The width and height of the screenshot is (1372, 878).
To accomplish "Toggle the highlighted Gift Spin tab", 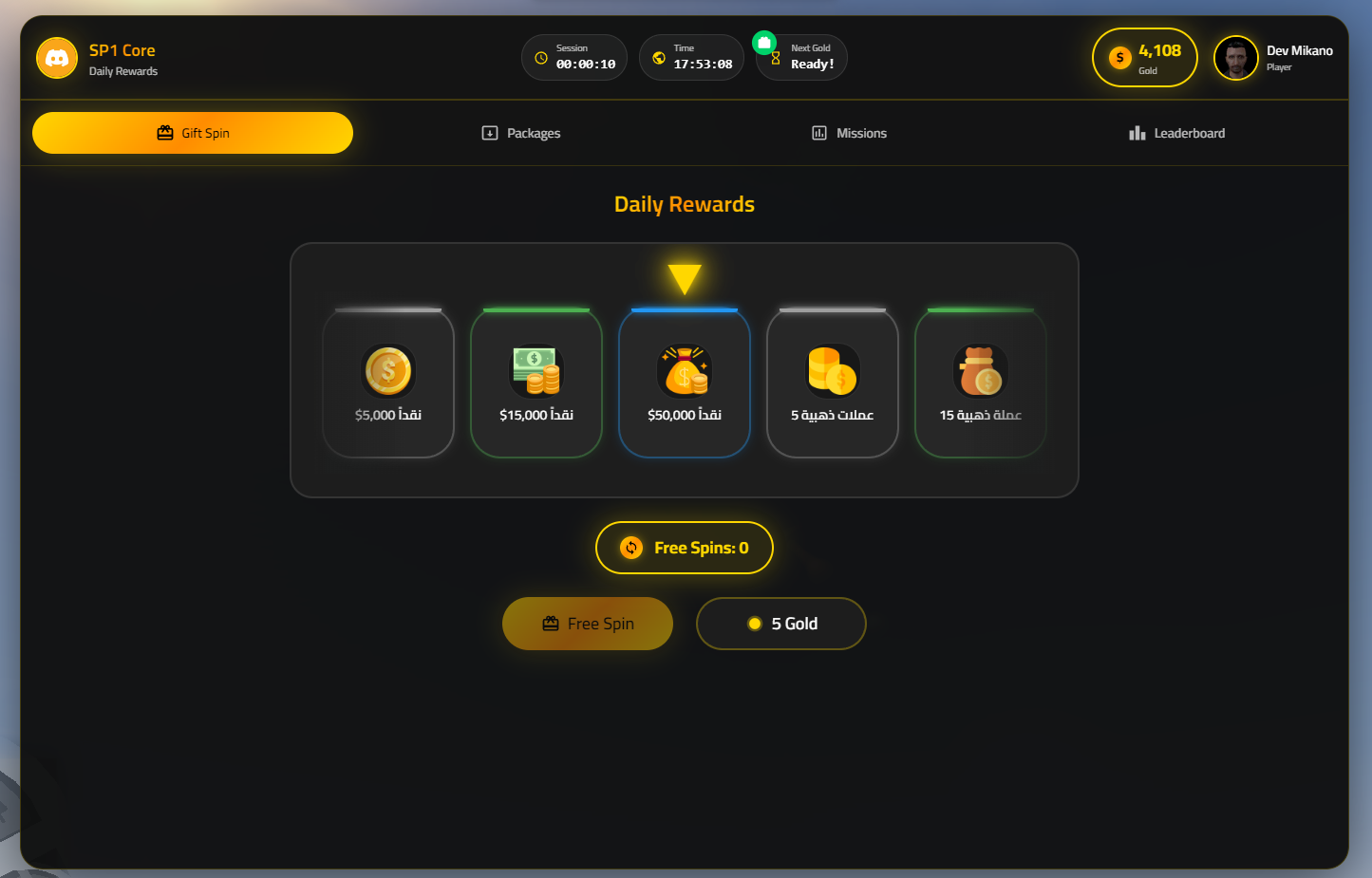I will (193, 133).
